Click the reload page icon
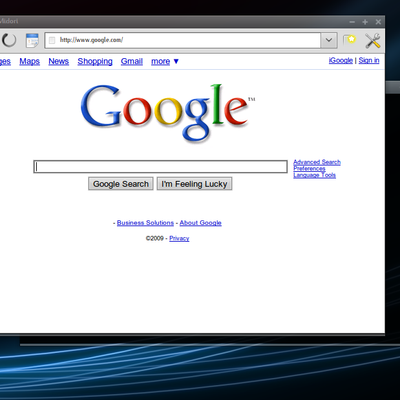 [9, 40]
